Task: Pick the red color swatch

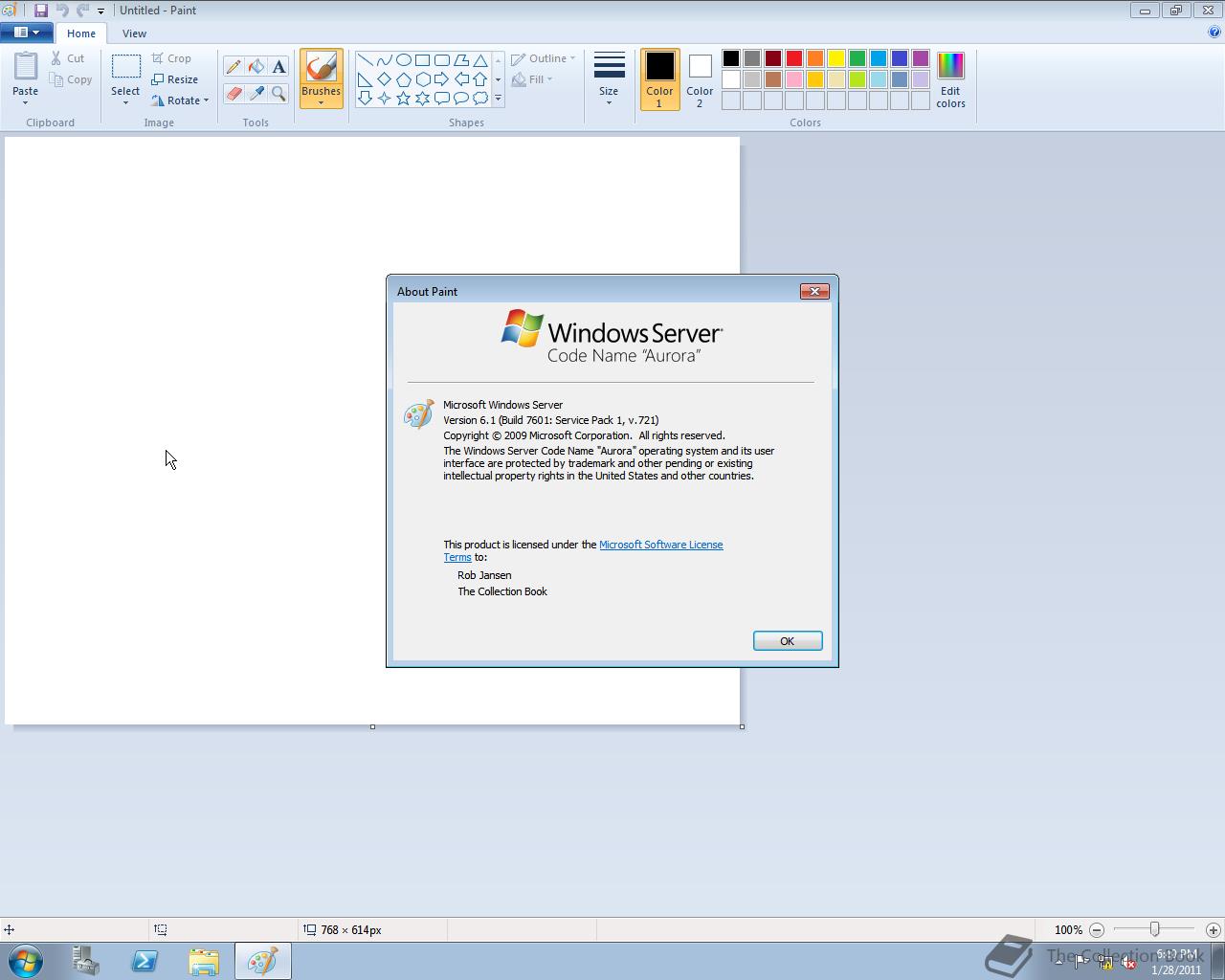Action: click(794, 59)
